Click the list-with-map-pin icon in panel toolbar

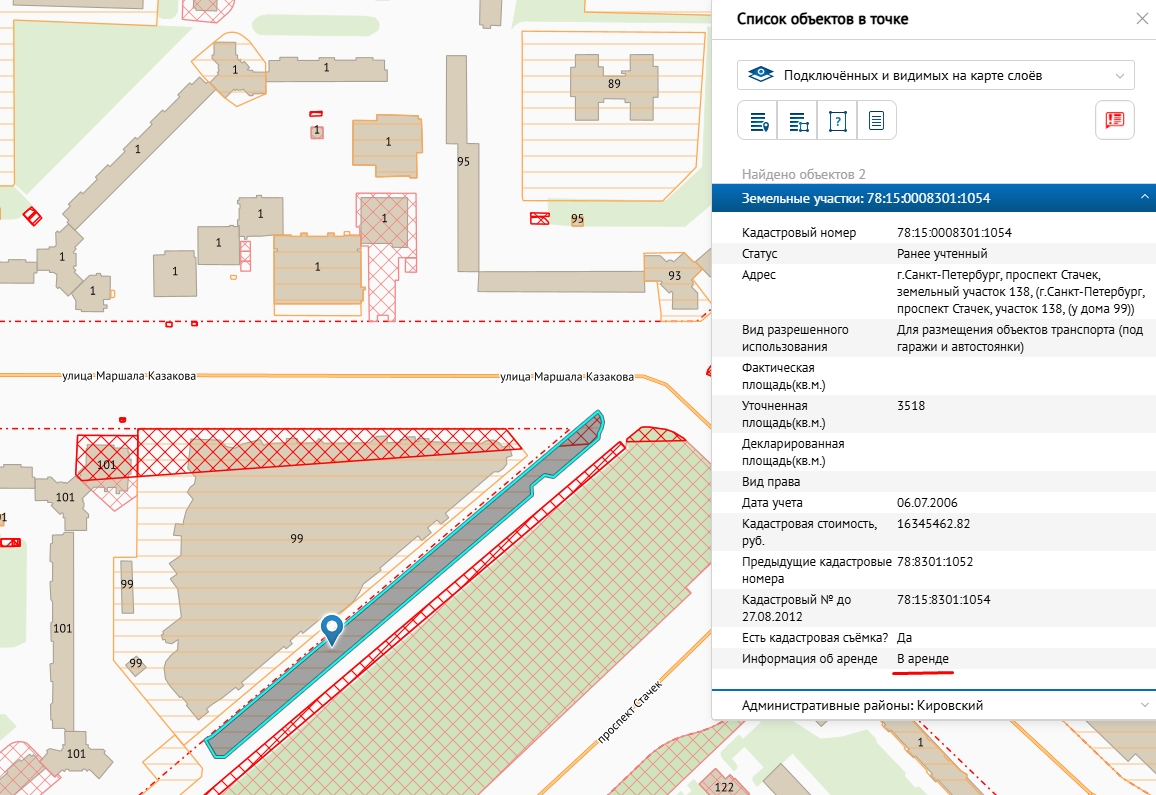click(x=757, y=120)
